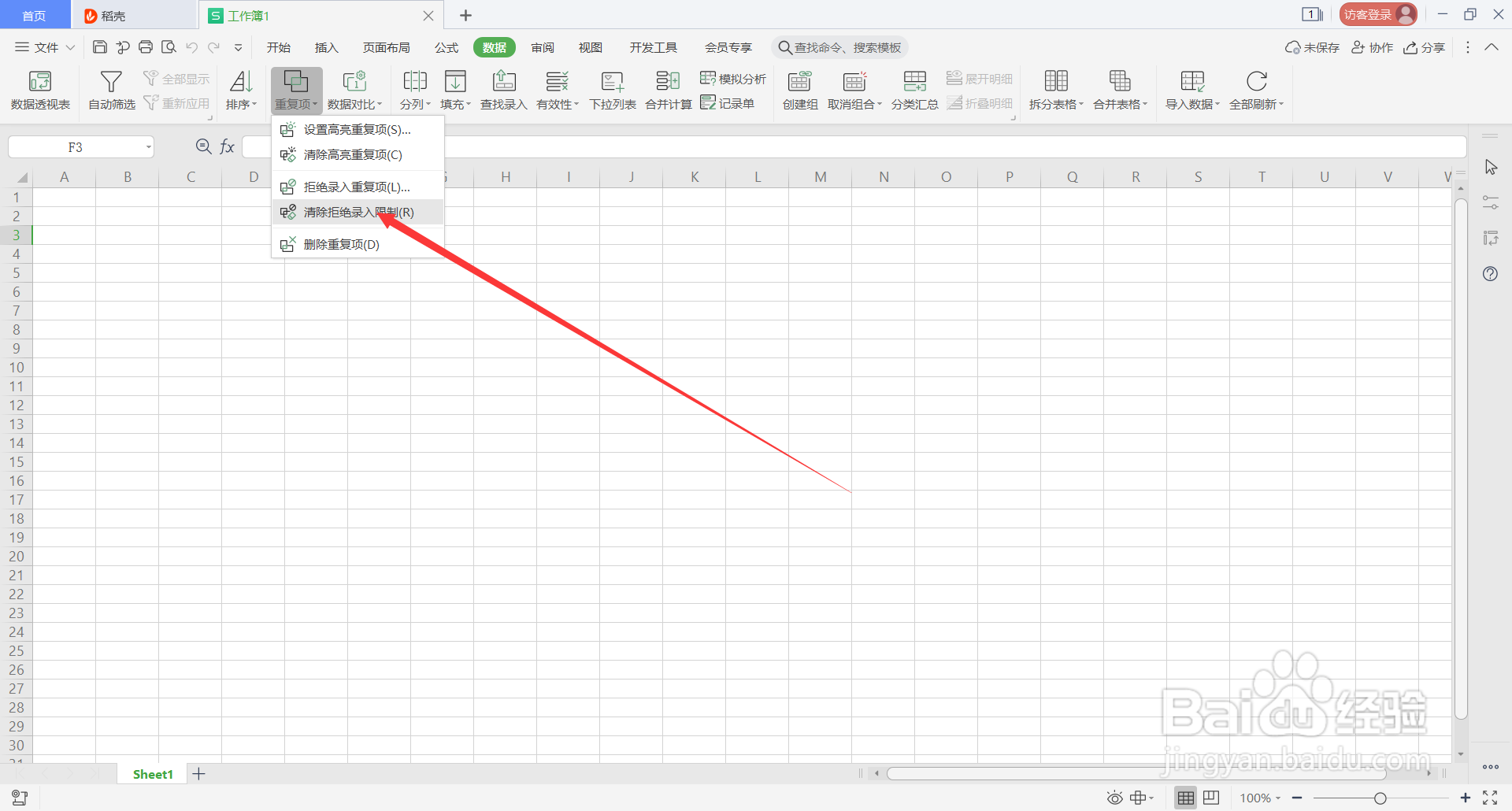Switch to the 公式 ribbon tab
This screenshot has height=811, width=1512.
click(x=447, y=47)
